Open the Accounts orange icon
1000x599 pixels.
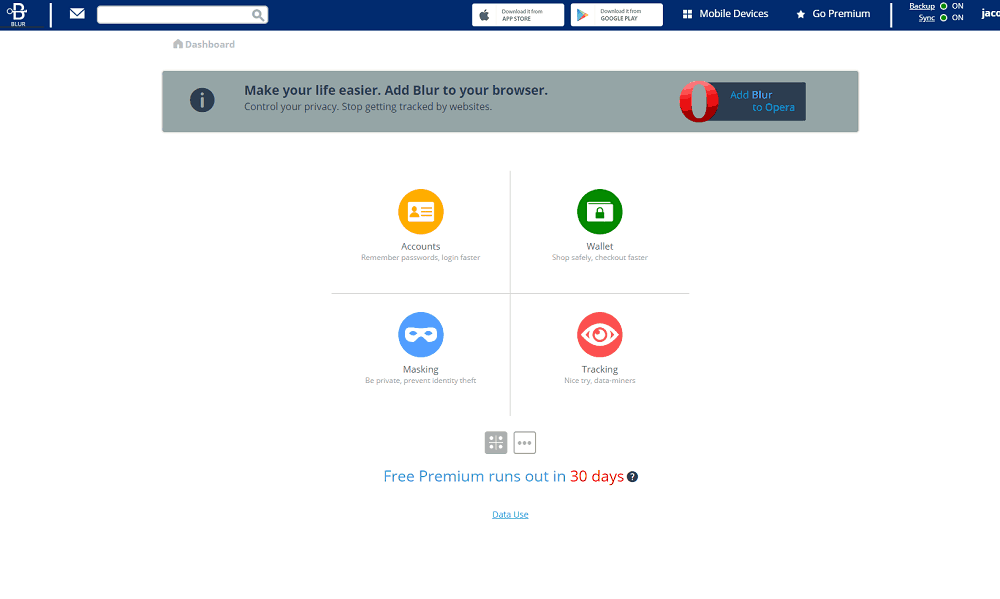(421, 212)
